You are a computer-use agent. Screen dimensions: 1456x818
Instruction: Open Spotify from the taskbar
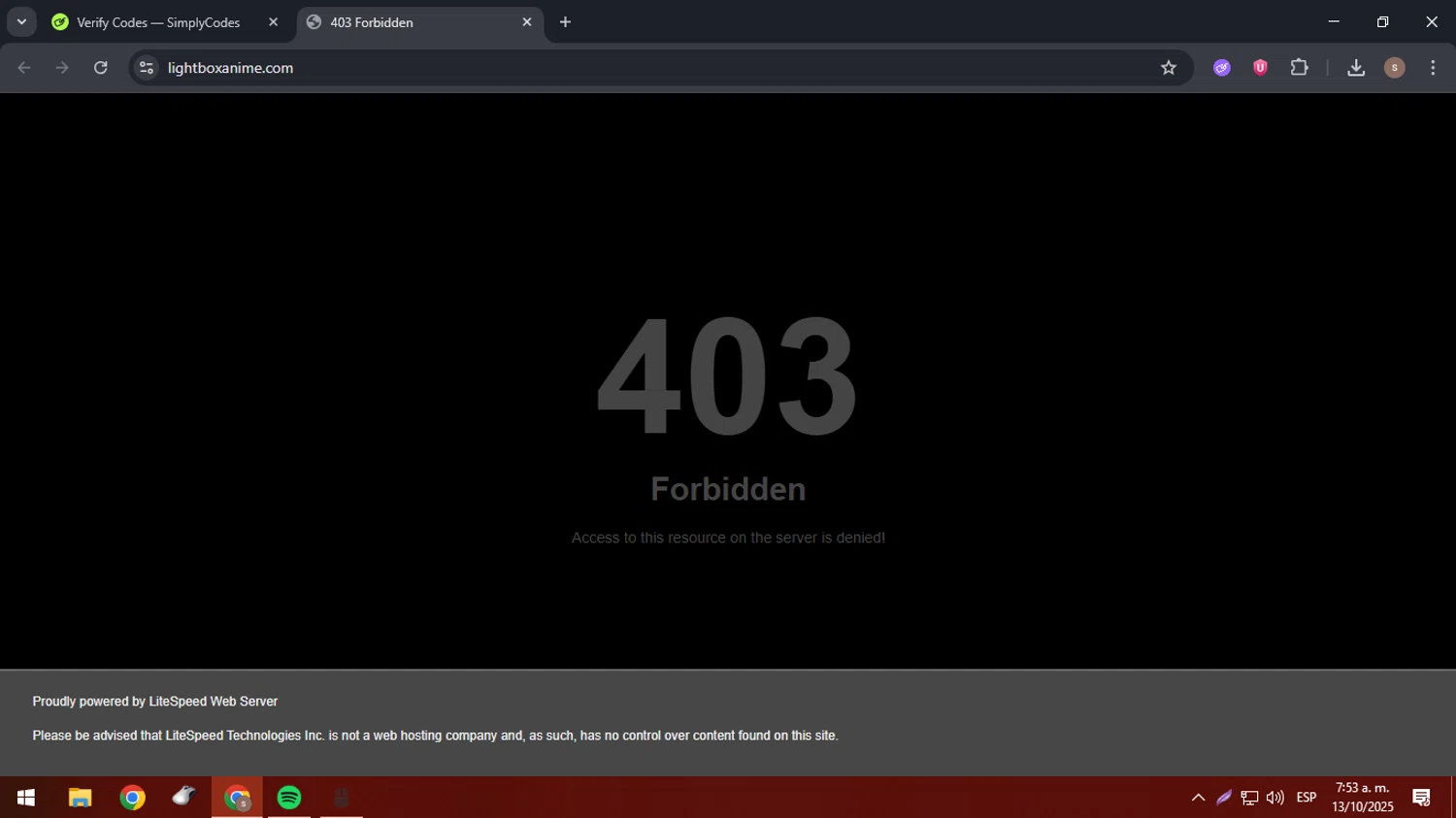click(289, 798)
